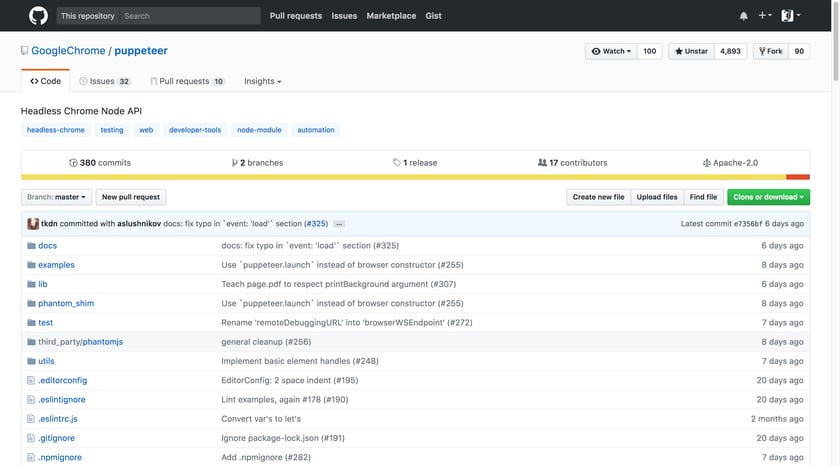The image size is (840, 466).
Task: Open Pull requests in top navigation
Action: pyautogui.click(x=296, y=16)
